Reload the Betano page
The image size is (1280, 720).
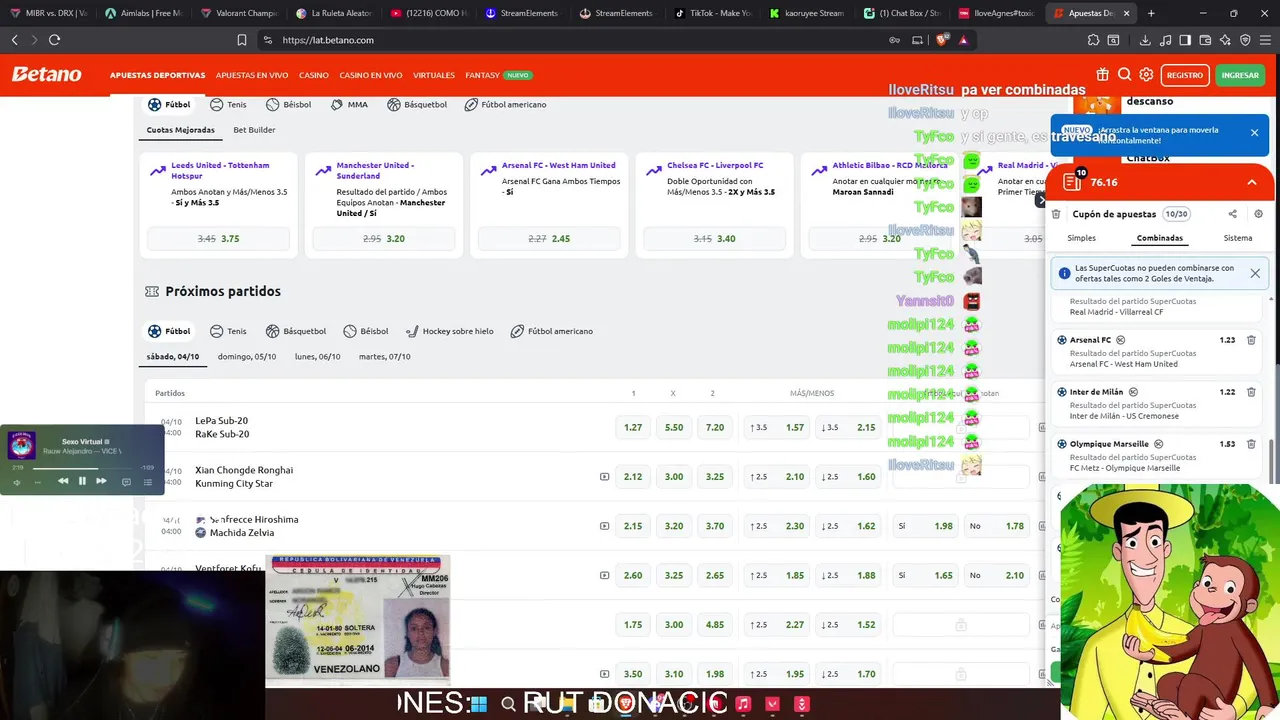click(54, 40)
